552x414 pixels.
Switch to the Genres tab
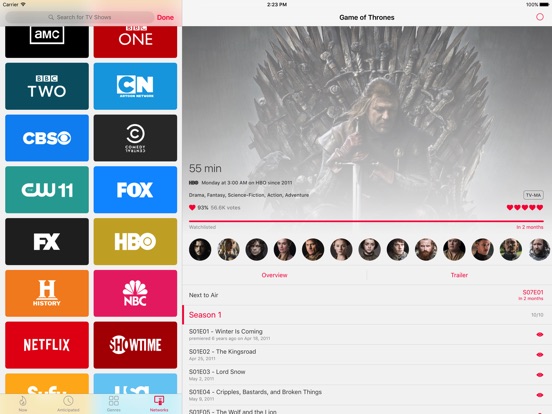tap(113, 403)
